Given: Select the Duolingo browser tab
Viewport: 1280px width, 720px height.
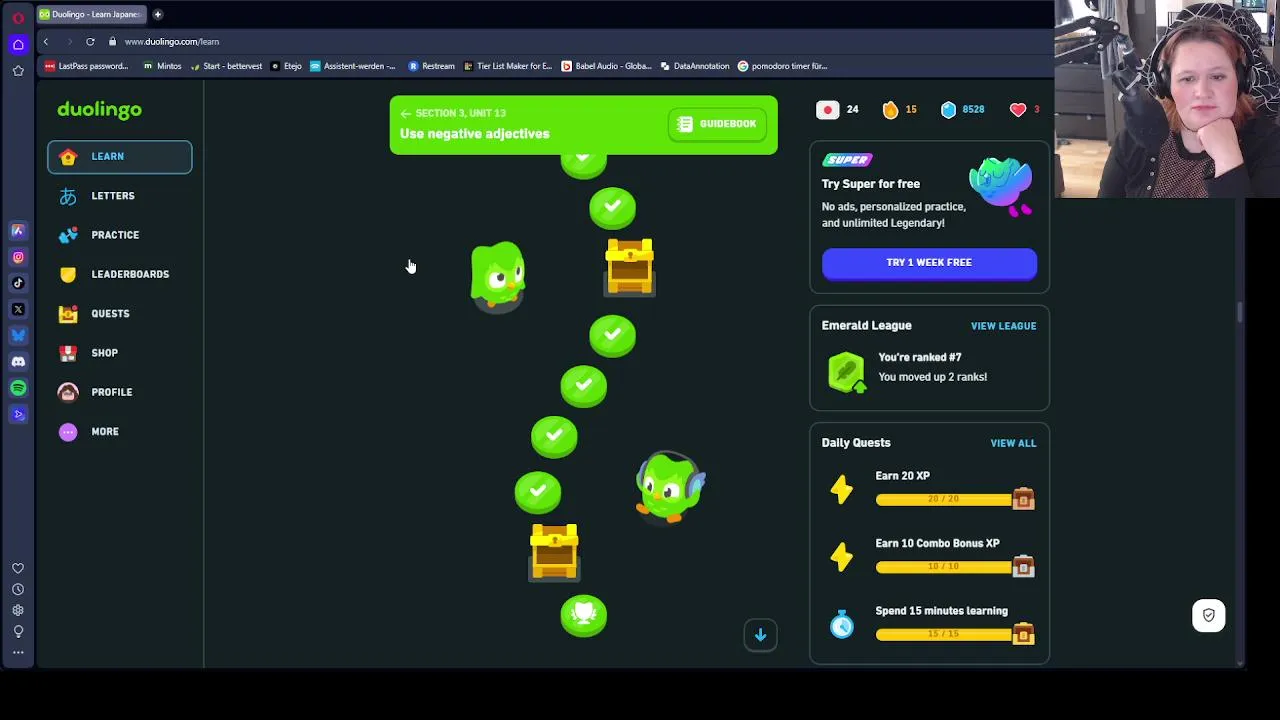Looking at the screenshot, I should pyautogui.click(x=90, y=14).
